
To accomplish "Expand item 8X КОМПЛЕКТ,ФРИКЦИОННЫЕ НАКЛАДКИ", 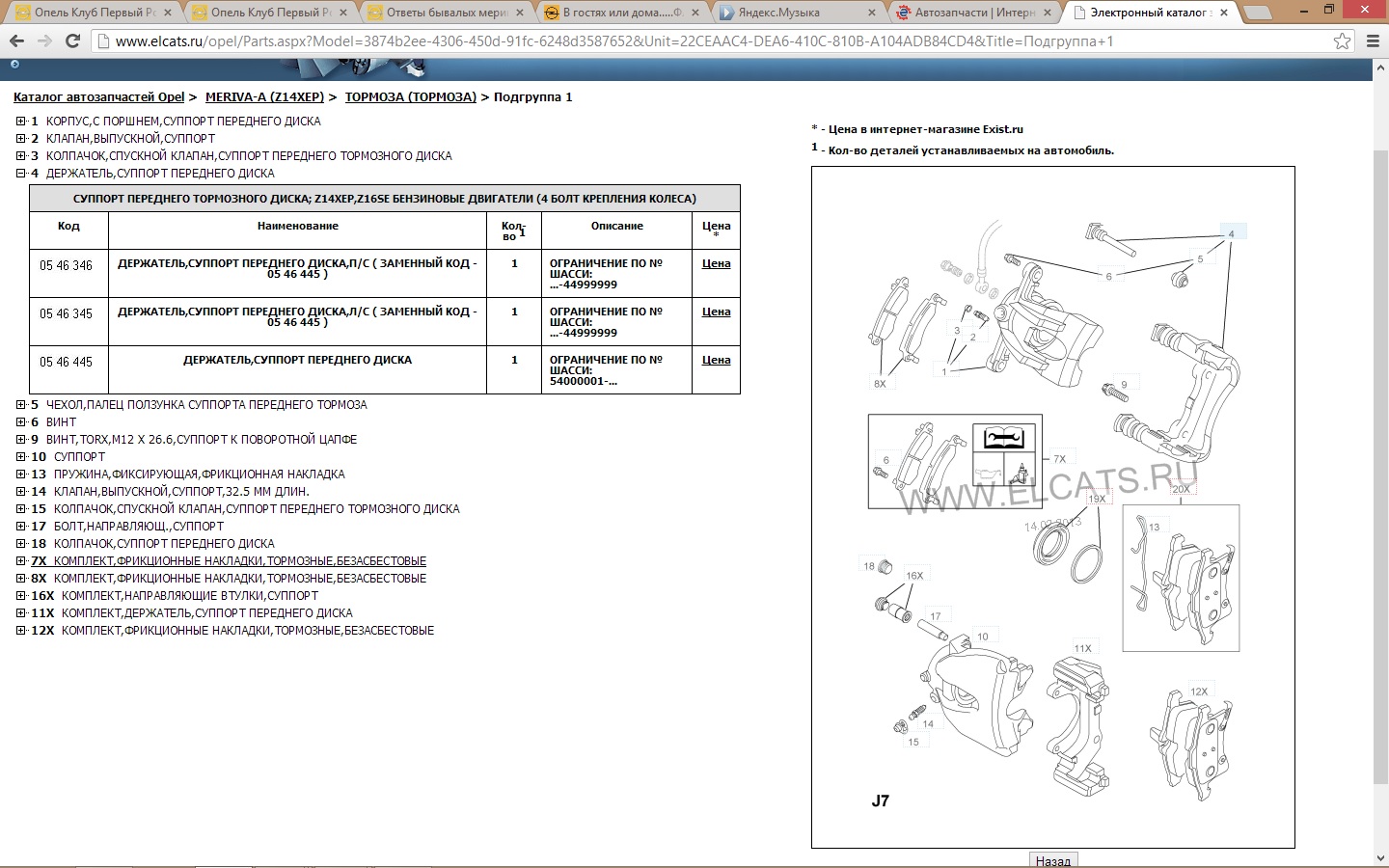I will pos(21,579).
